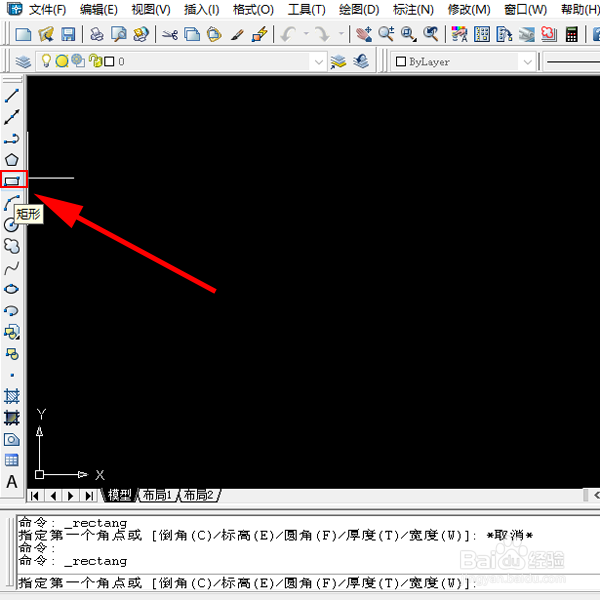Select the Hatch tool
This screenshot has height=600, width=600.
(11, 396)
